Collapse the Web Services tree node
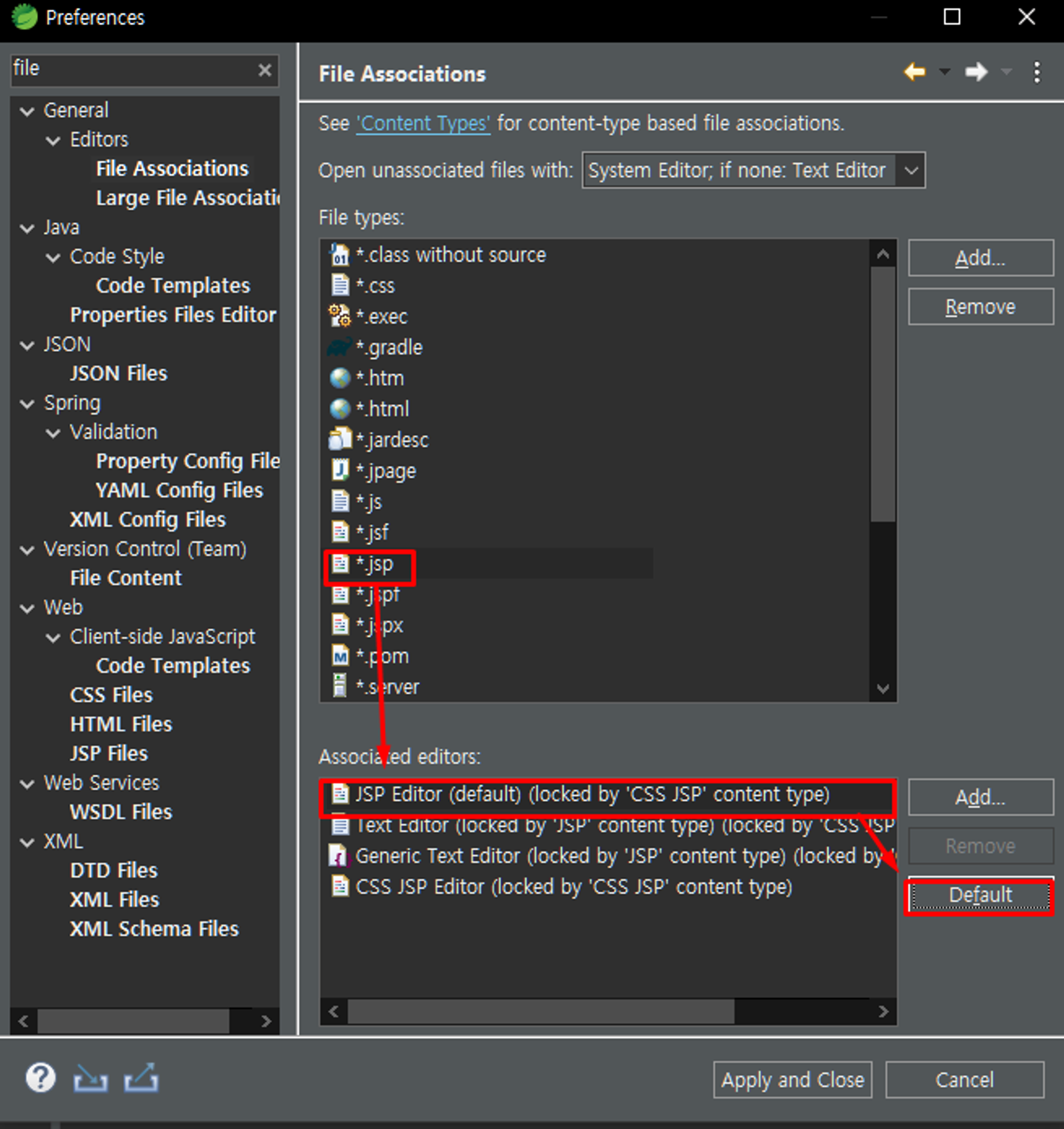This screenshot has width=1064, height=1129. click(27, 784)
